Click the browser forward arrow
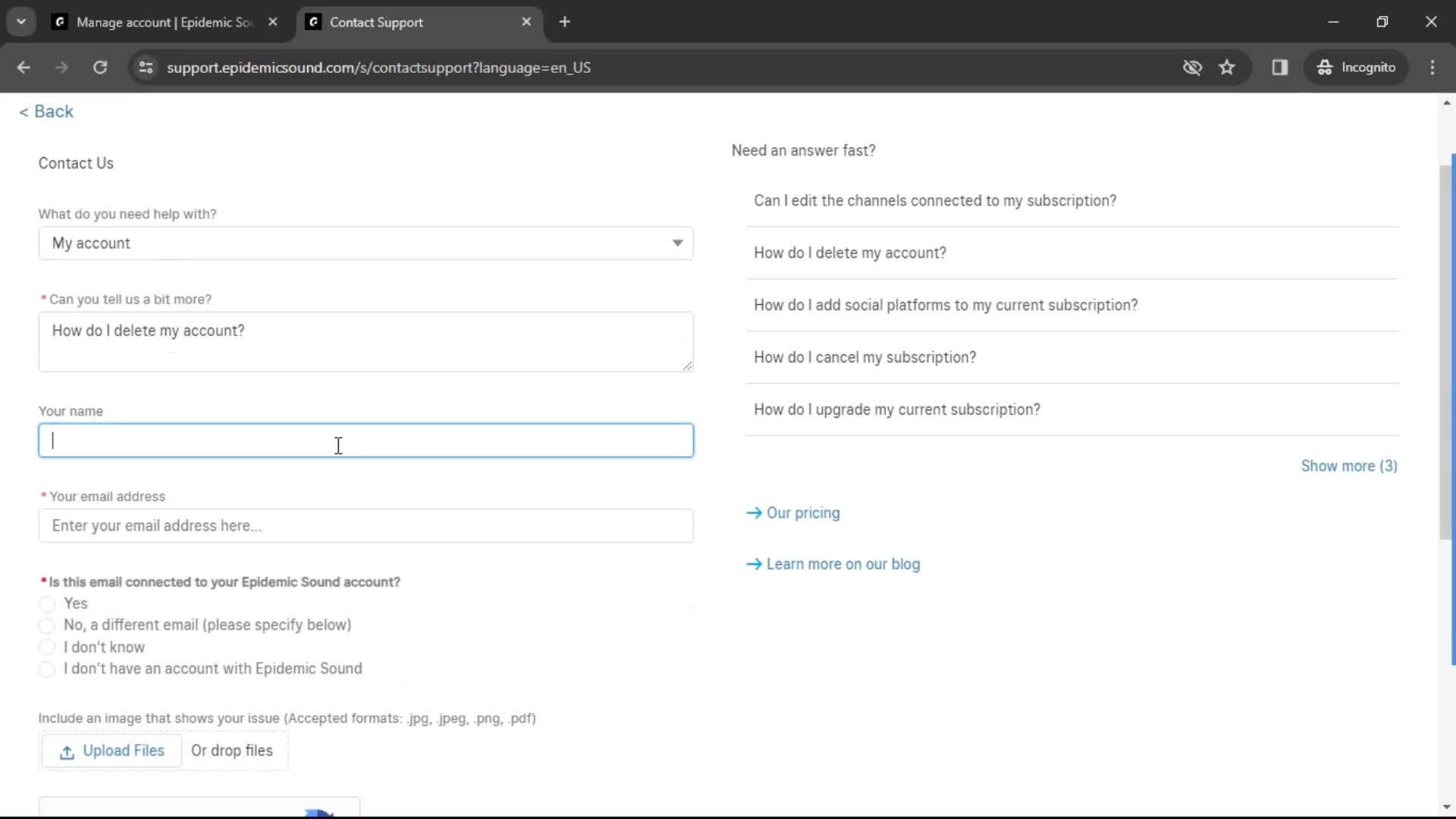The image size is (1456, 819). pos(61,67)
